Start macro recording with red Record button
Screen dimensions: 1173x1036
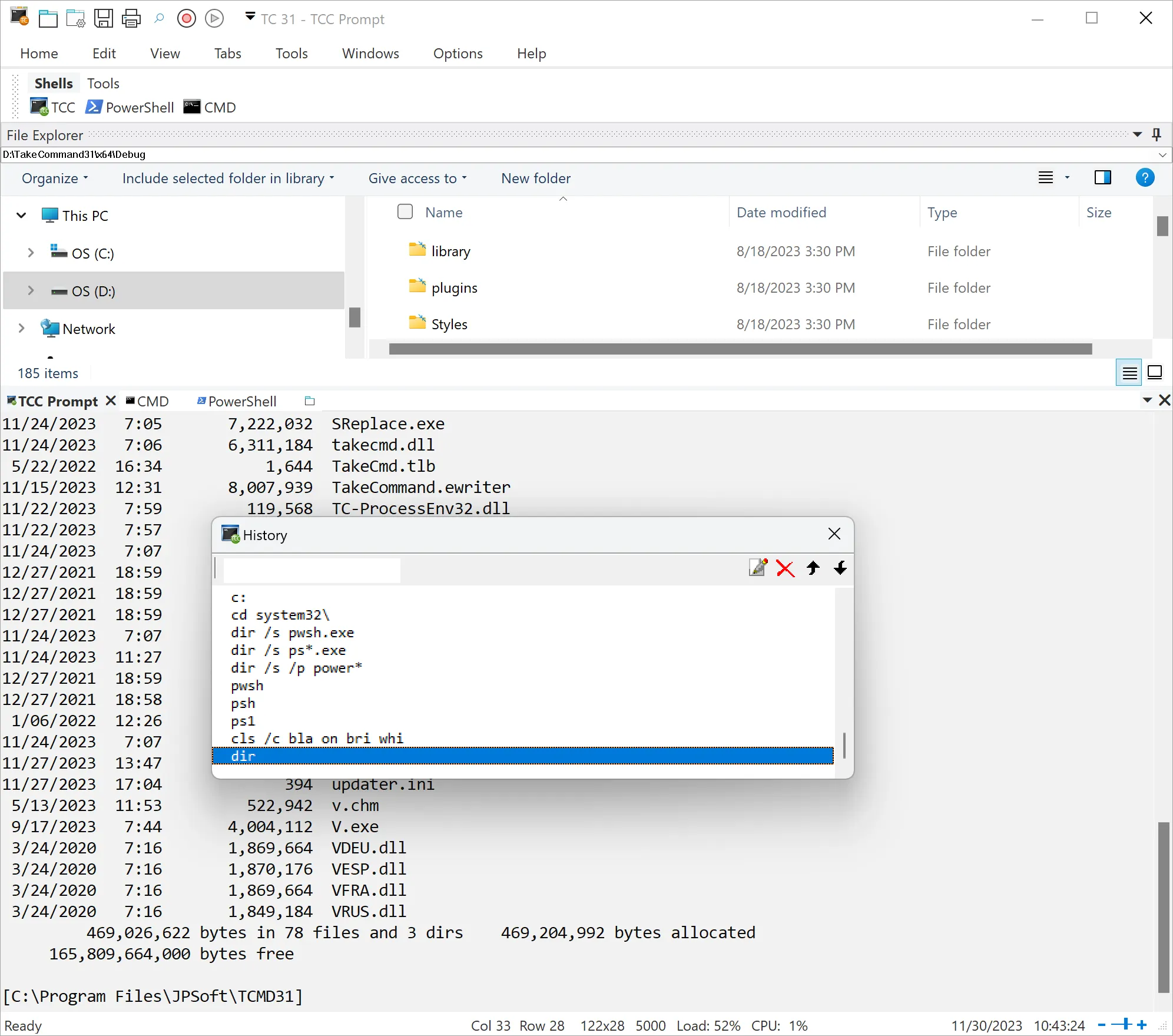187,19
